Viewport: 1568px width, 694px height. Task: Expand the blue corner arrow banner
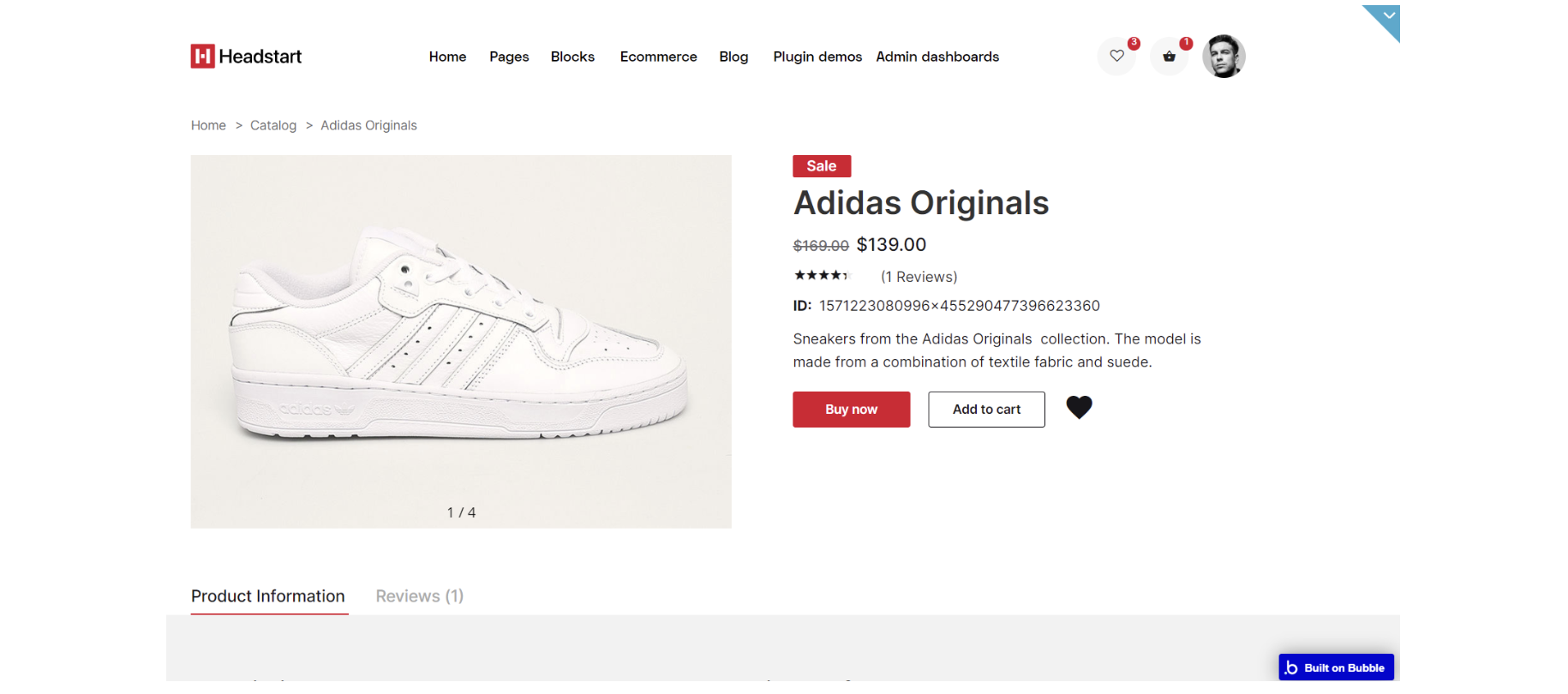click(x=1387, y=17)
